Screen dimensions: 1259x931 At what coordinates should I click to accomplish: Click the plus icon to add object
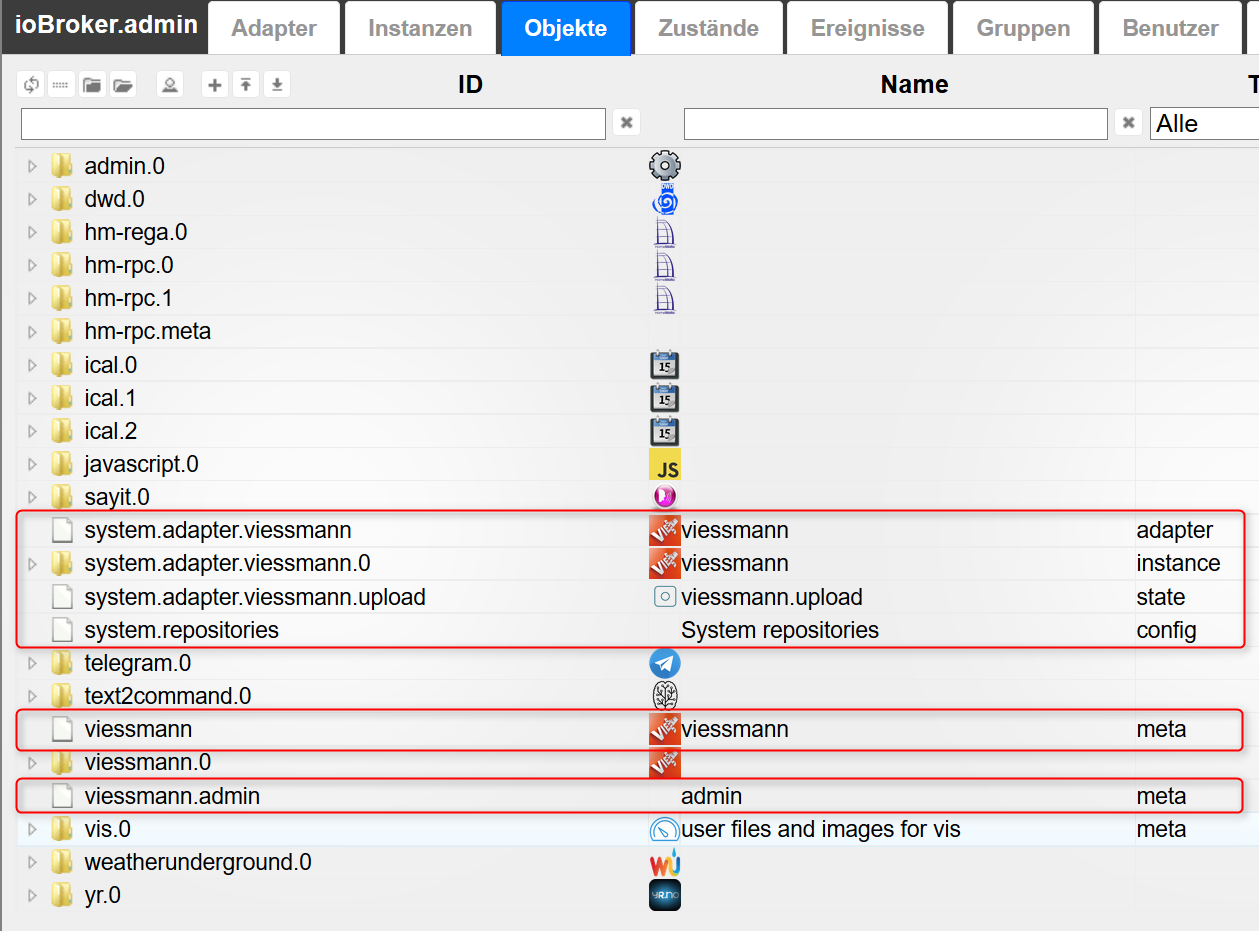[215, 85]
